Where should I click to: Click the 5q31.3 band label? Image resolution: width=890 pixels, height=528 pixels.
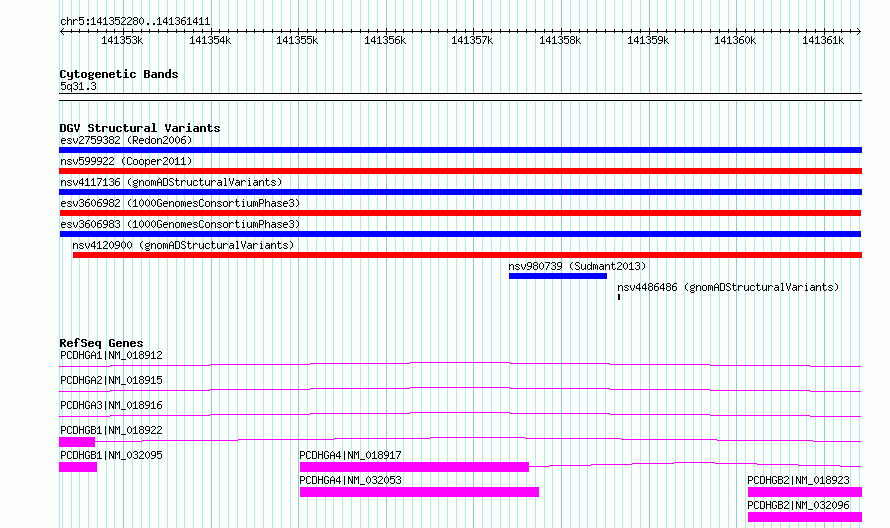(78, 86)
